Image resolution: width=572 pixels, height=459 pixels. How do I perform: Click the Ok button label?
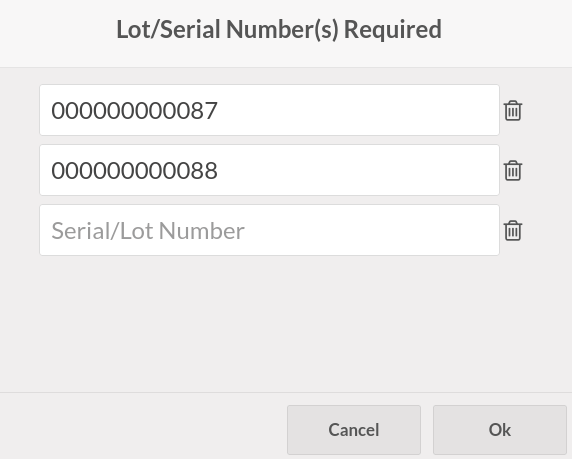[x=500, y=430]
